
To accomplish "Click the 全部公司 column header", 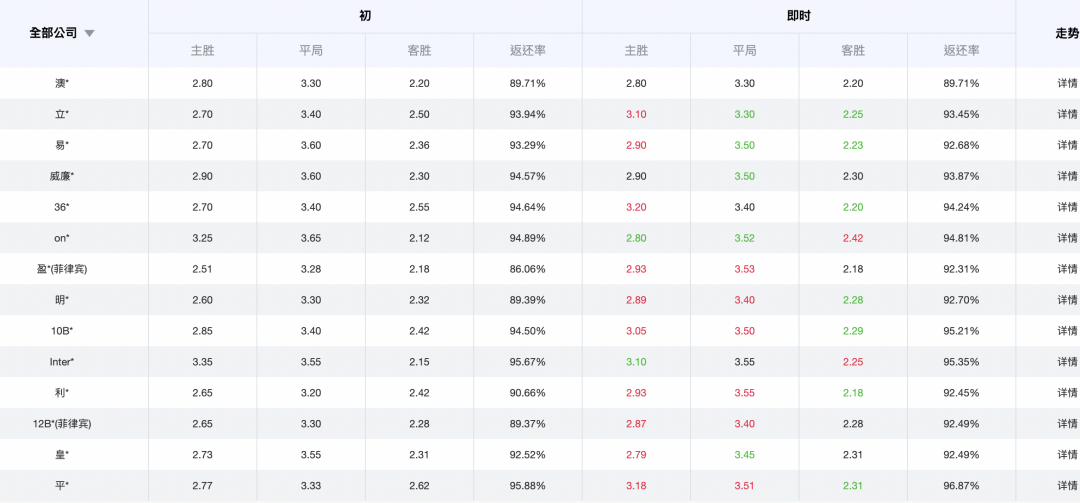I will [x=54, y=33].
